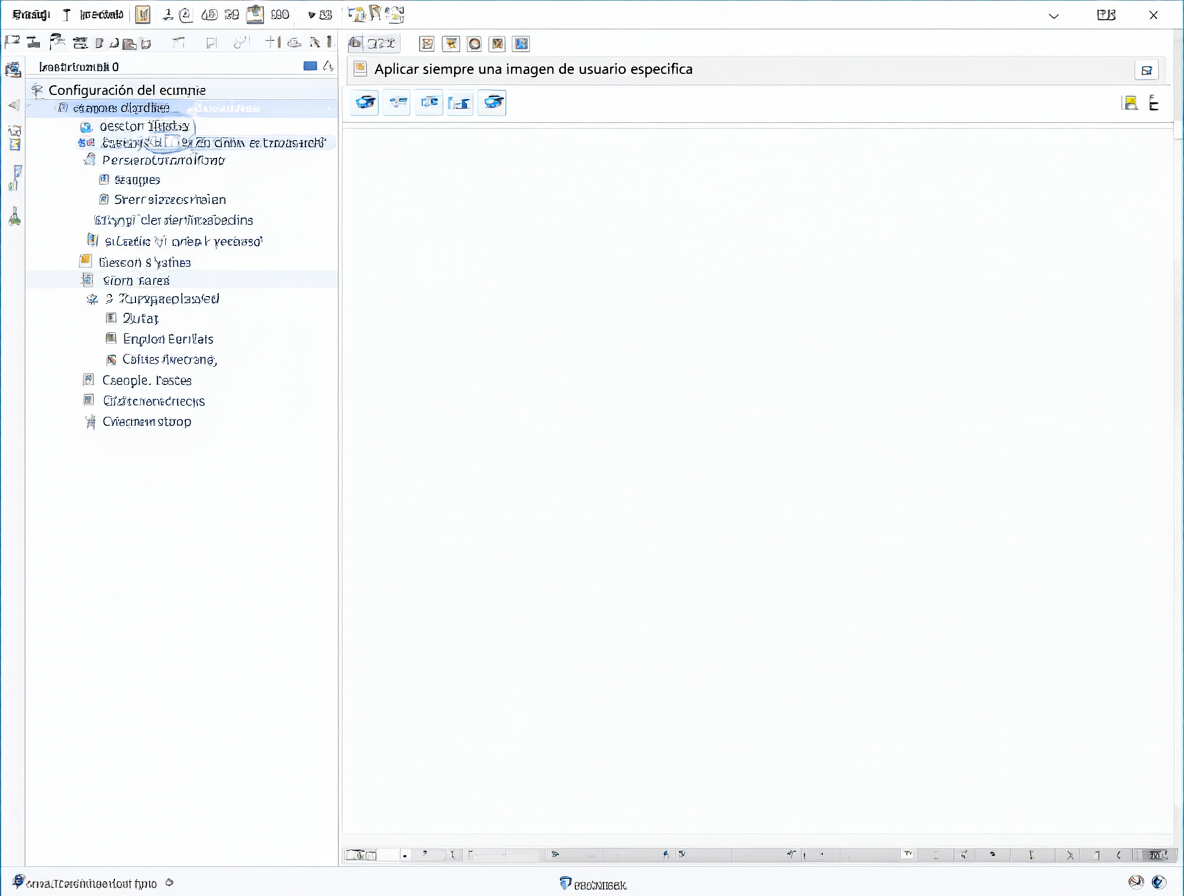This screenshot has width=1184, height=896.
Task: Select the 'Englon Eerilals' tree item
Action: coord(168,339)
